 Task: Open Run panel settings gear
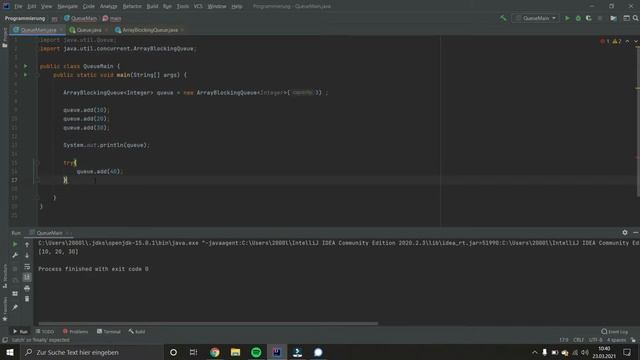624,233
